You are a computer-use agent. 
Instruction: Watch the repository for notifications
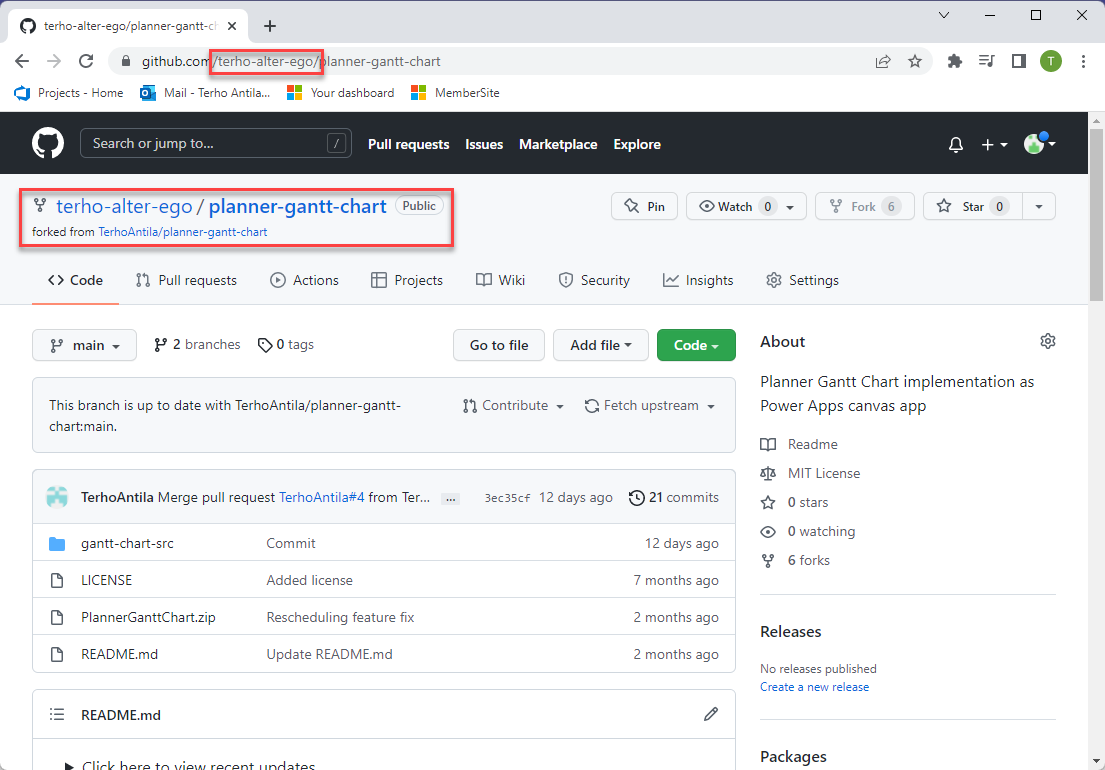[x=735, y=207]
